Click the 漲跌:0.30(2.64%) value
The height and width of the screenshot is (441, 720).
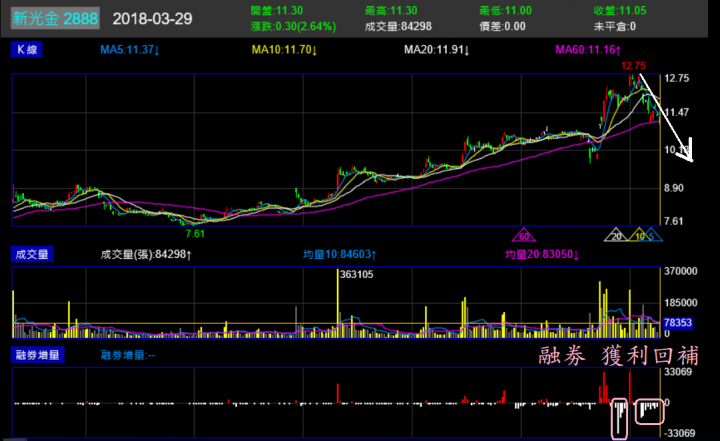point(293,27)
